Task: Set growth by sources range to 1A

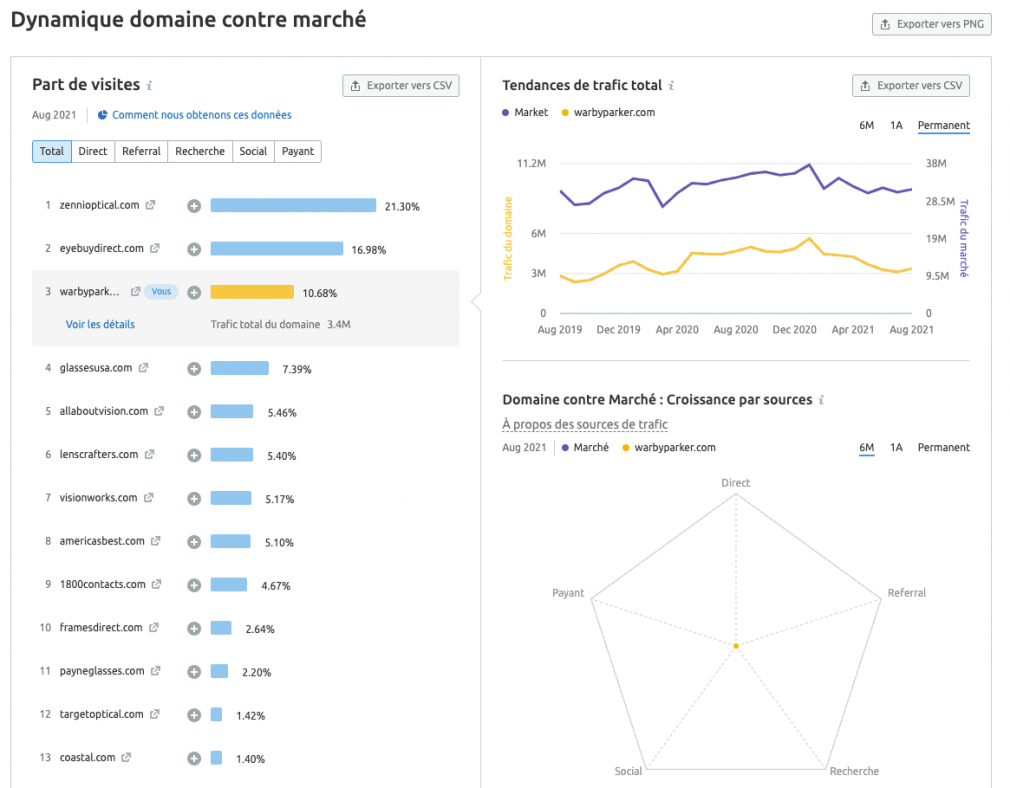Action: [x=896, y=447]
